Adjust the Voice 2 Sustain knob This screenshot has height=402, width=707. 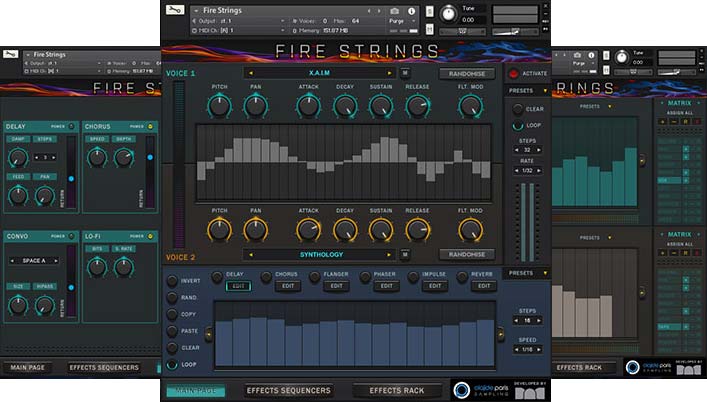coord(381,230)
